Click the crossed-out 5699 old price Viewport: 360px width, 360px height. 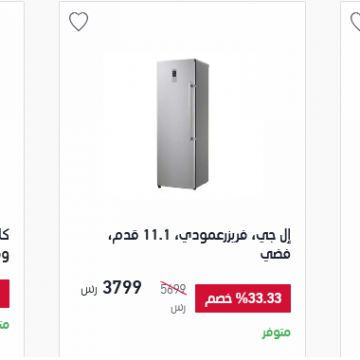click(173, 289)
